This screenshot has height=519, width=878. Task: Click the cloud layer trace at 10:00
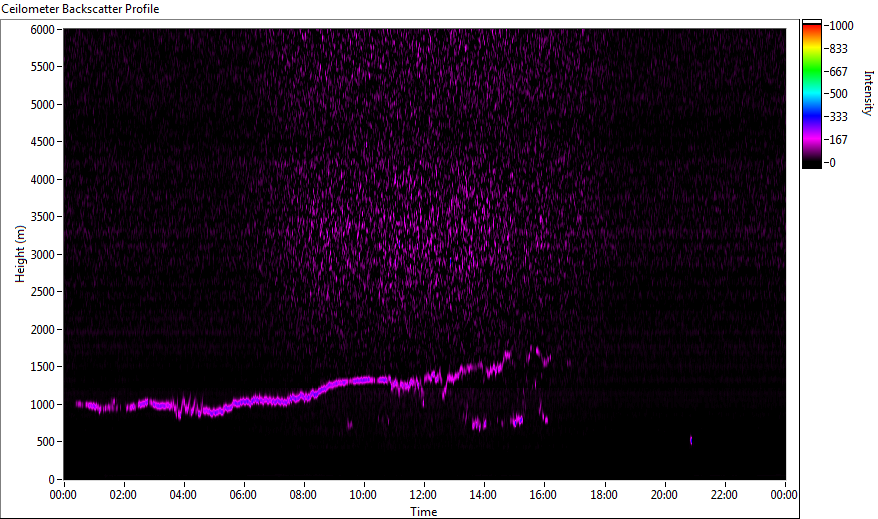(x=363, y=380)
